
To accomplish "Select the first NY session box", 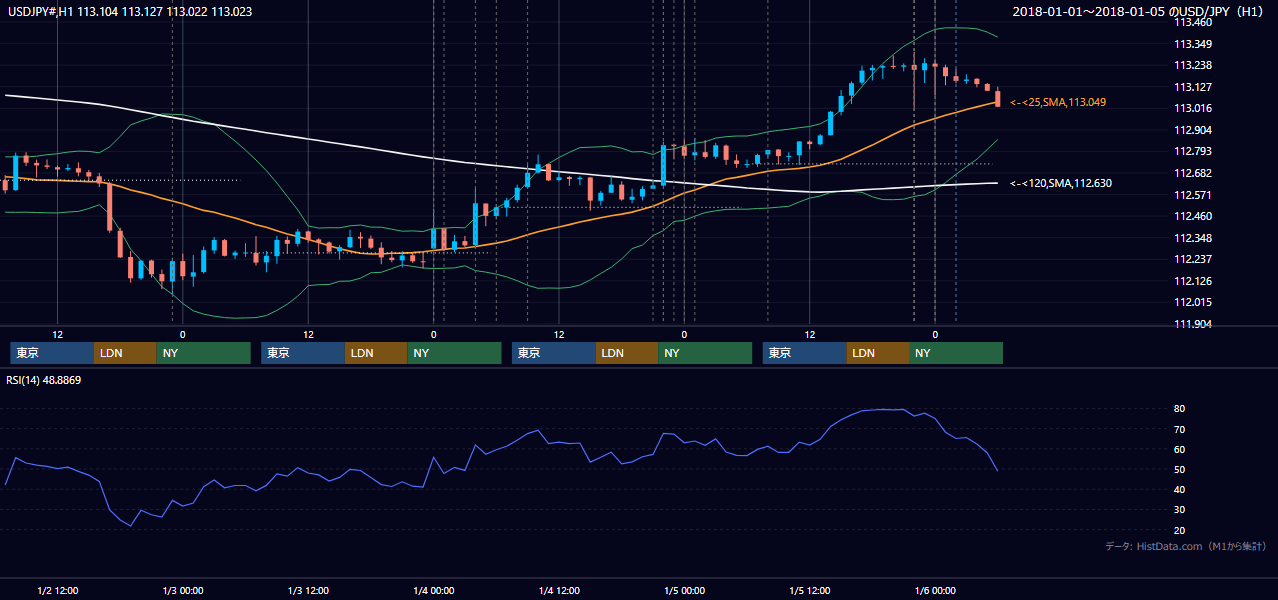I will [203, 353].
